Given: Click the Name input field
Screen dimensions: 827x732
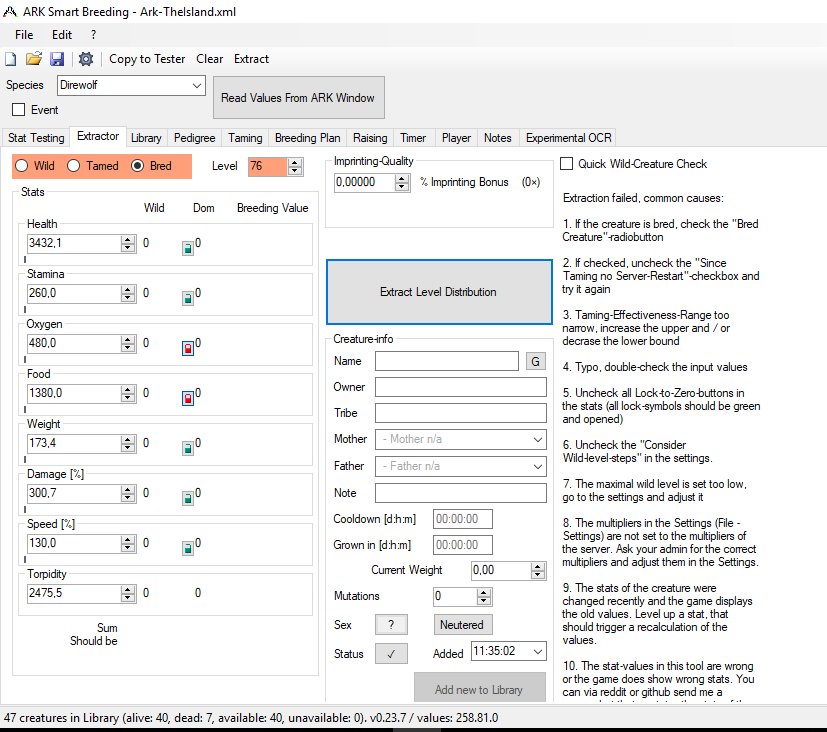Looking at the screenshot, I should pyautogui.click(x=447, y=361).
